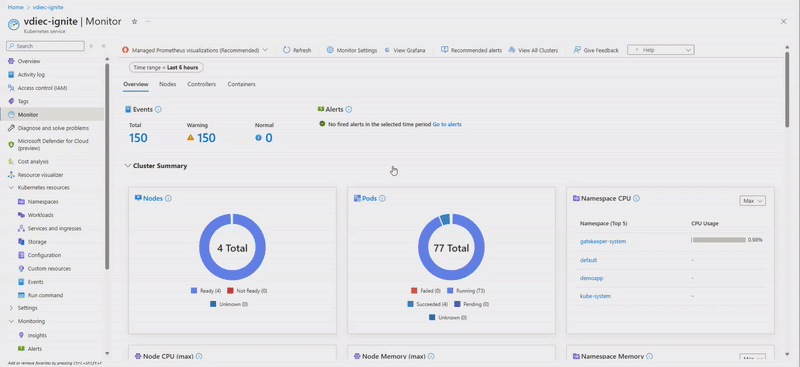Switch to the Controllers tab
Screen dimensions: 800x367
(x=202, y=84)
